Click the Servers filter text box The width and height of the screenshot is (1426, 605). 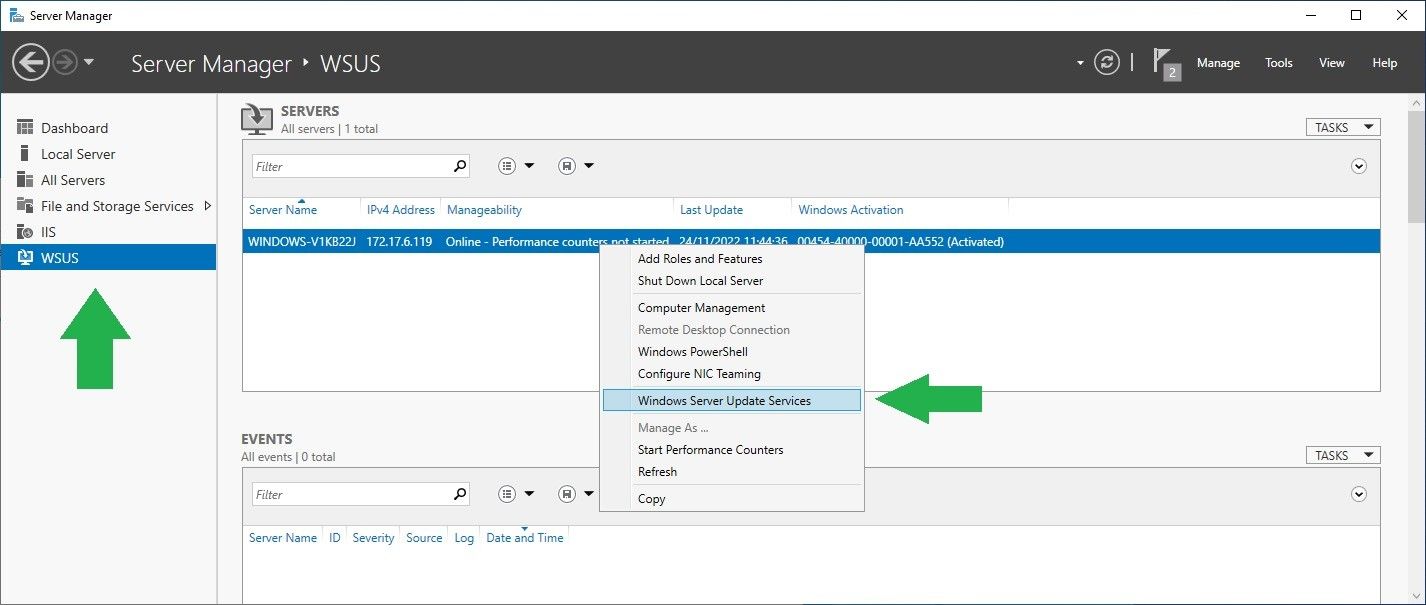350,166
